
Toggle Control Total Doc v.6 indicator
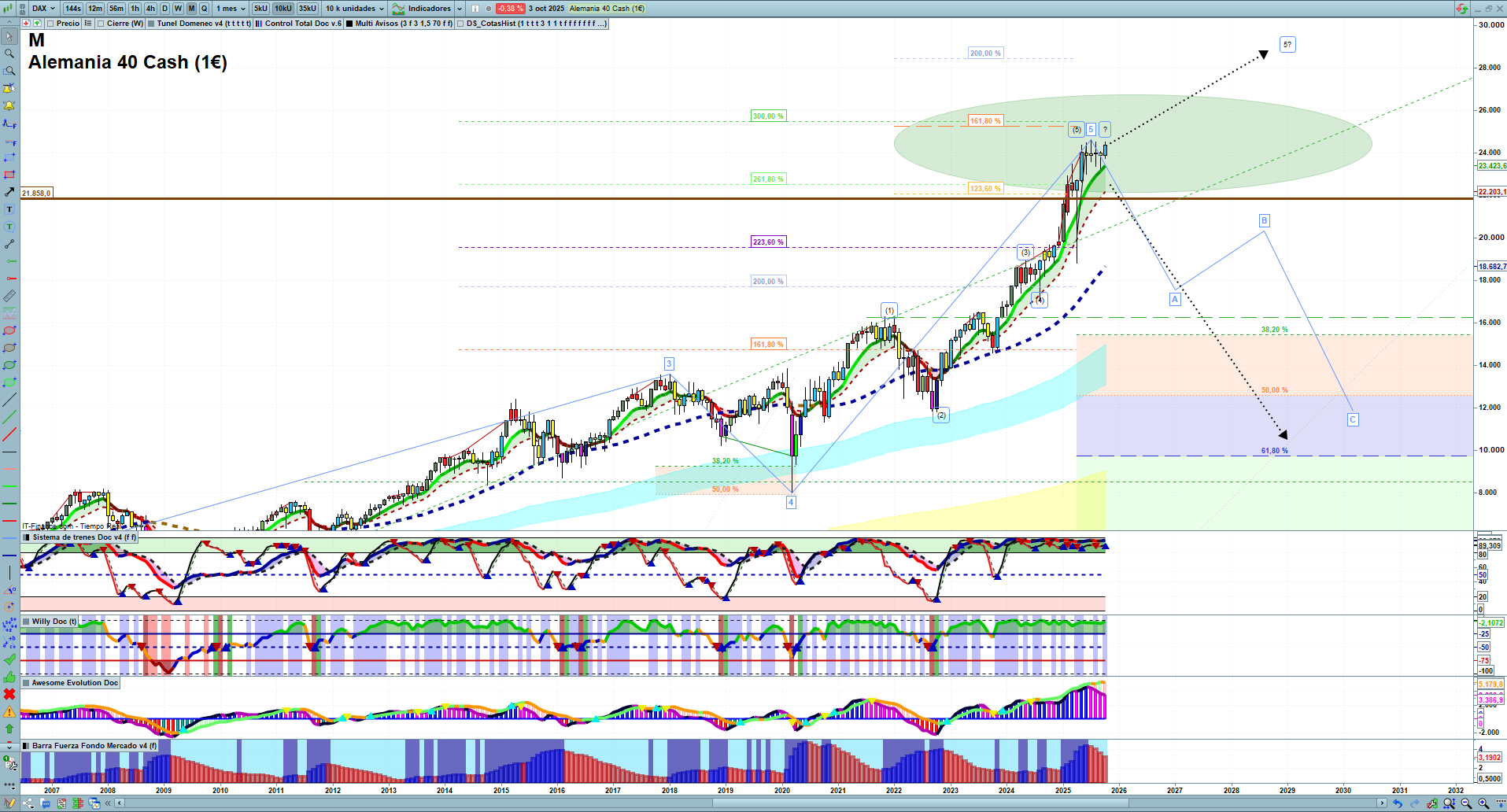pos(259,24)
